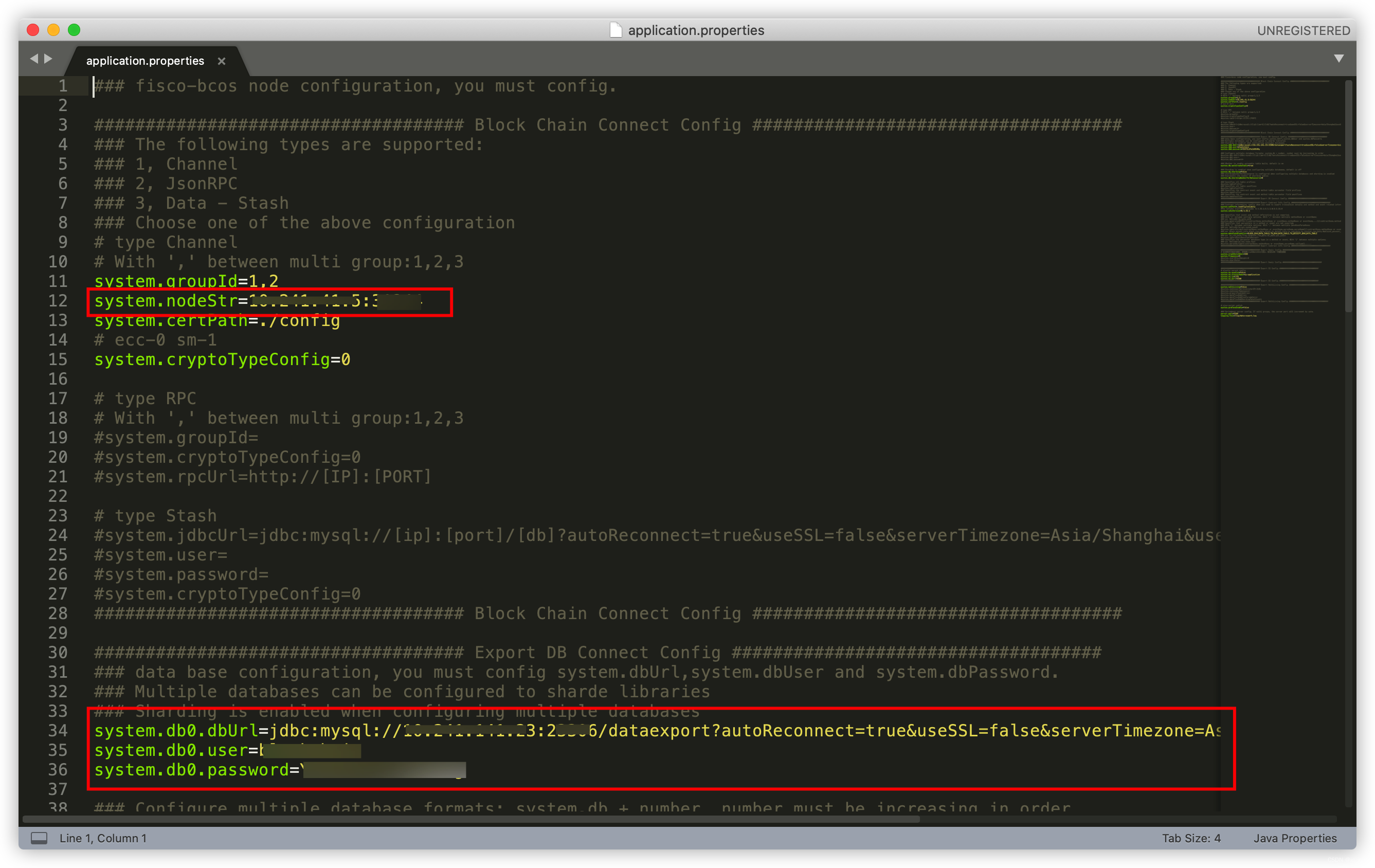Toggle the side bar panel switcher icon
The height and width of the screenshot is (868, 1375).
[x=39, y=838]
